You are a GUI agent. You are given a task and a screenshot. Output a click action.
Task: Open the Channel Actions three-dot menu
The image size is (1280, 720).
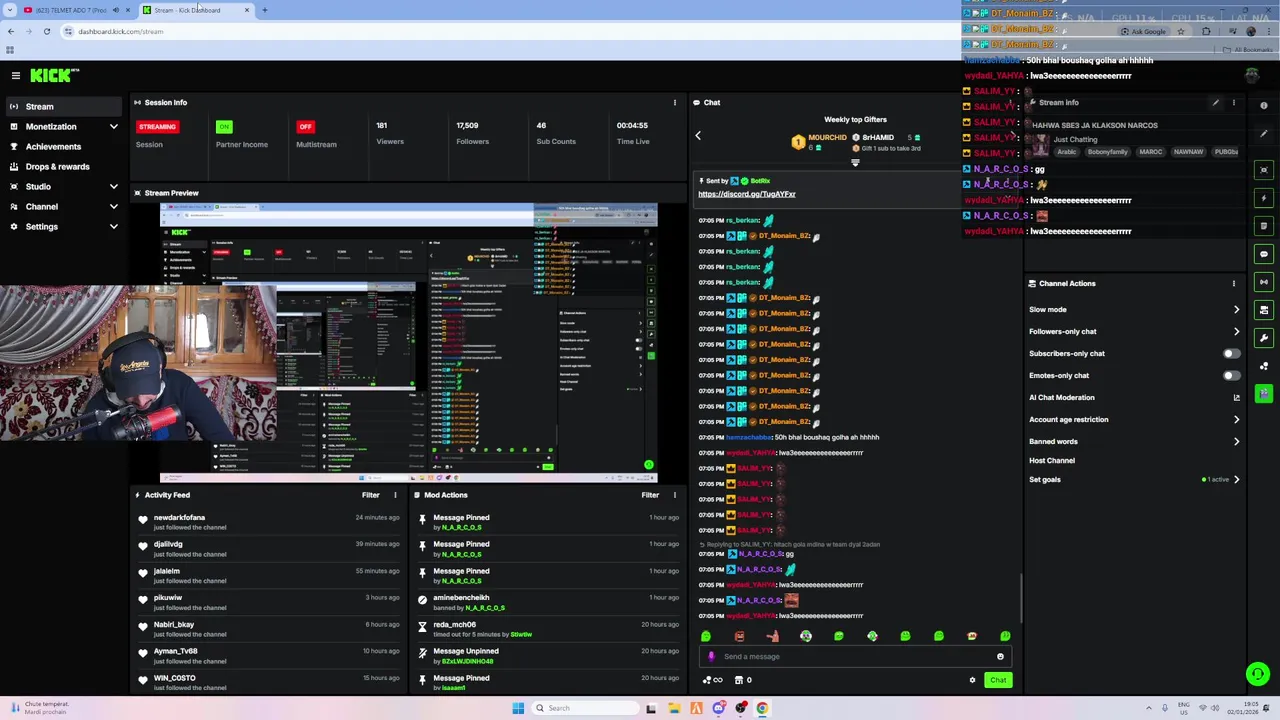[1233, 283]
